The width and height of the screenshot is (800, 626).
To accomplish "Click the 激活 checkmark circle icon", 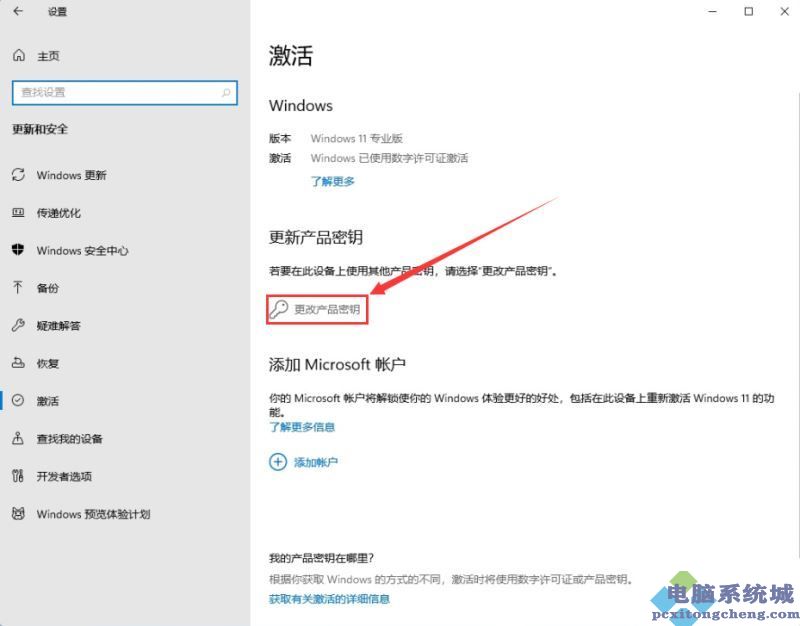I will pyautogui.click(x=18, y=400).
